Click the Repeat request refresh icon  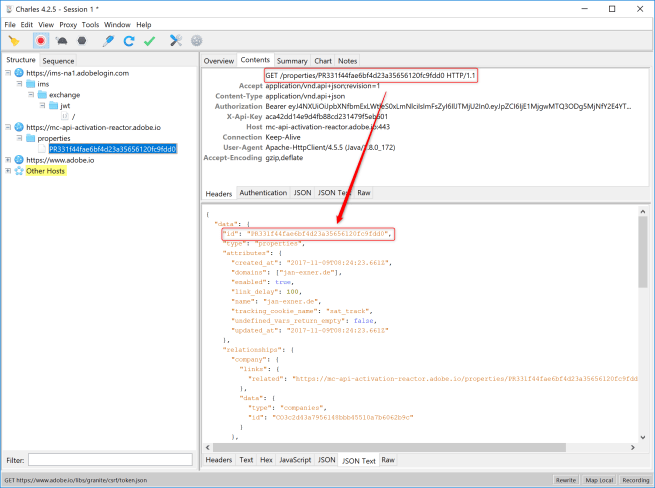click(128, 41)
